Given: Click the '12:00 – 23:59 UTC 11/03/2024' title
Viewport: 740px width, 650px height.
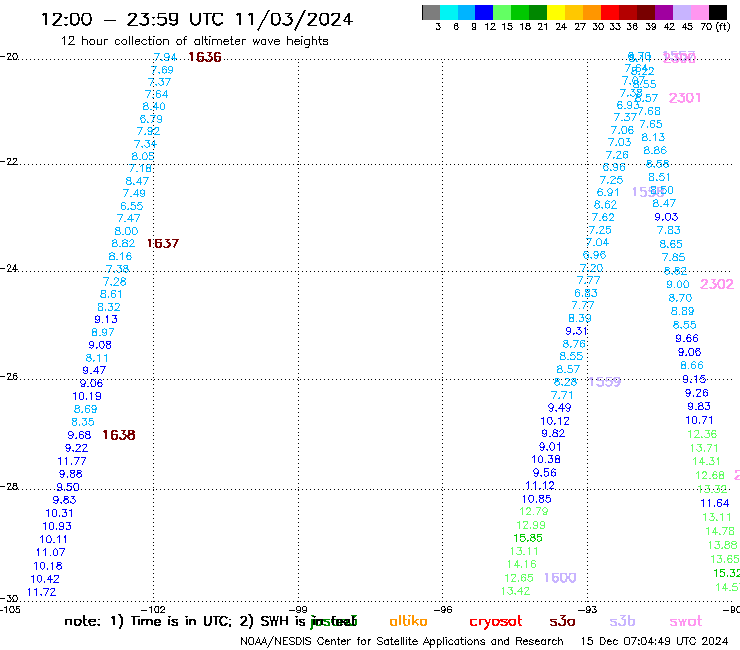Looking at the screenshot, I should point(197,19).
